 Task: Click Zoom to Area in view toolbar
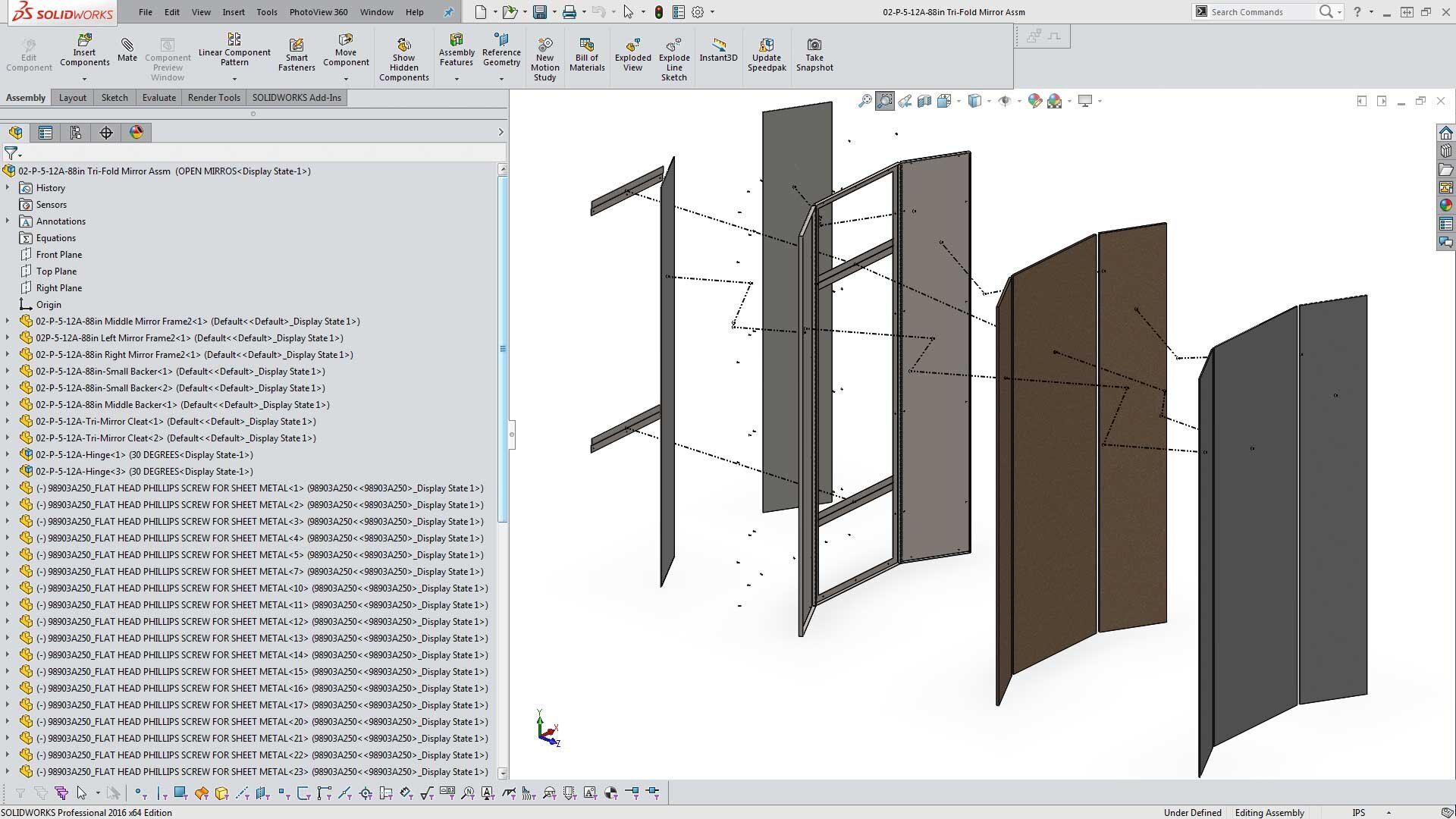pyautogui.click(x=884, y=101)
